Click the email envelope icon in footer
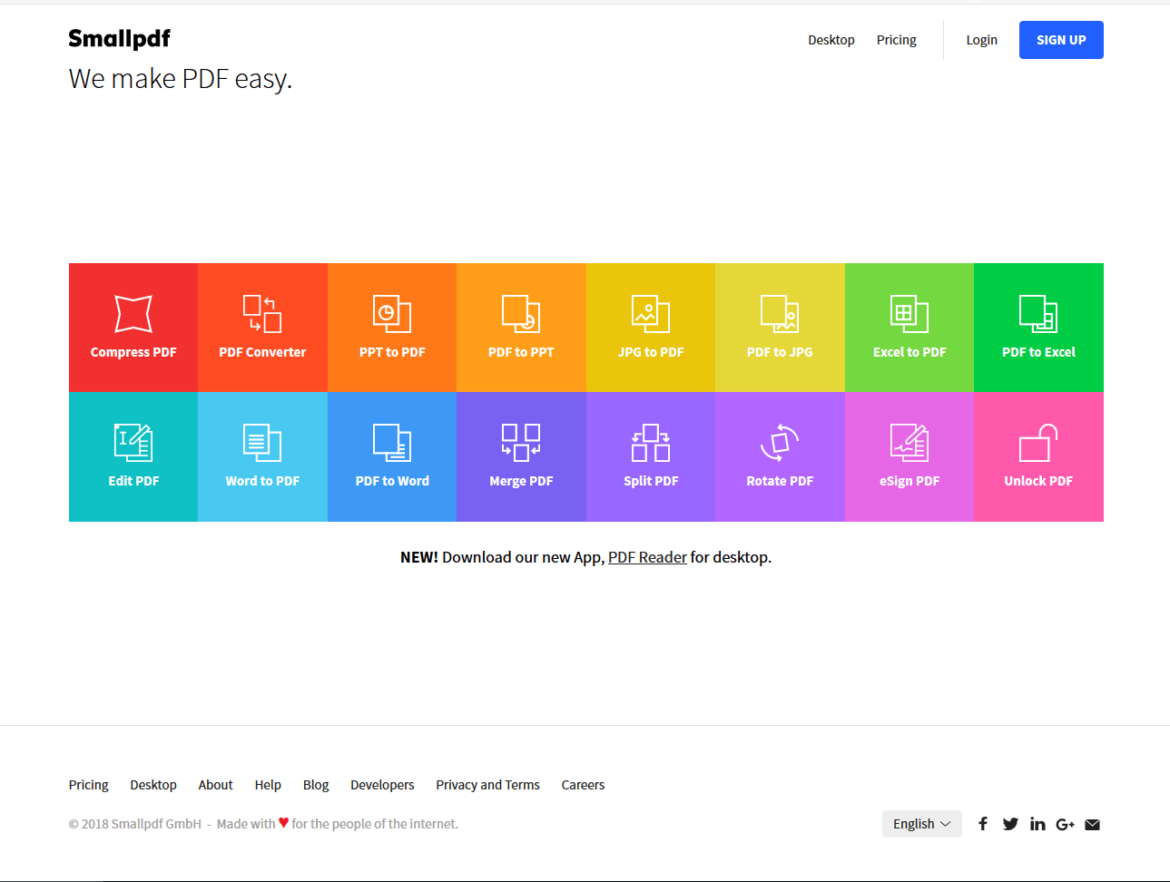1170x882 pixels. (x=1092, y=824)
